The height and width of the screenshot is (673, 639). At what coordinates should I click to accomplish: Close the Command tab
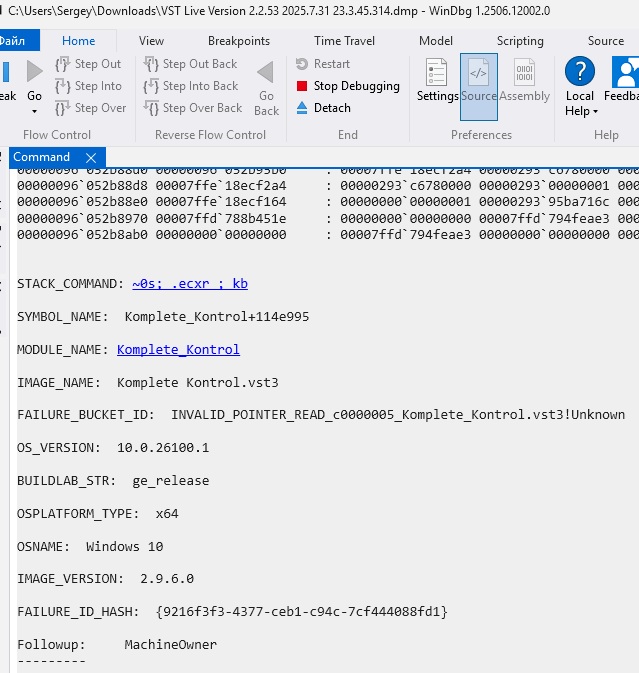[91, 158]
